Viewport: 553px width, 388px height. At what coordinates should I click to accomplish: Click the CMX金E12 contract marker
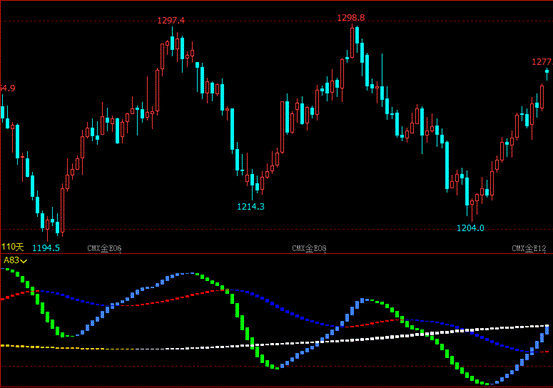pos(529,248)
